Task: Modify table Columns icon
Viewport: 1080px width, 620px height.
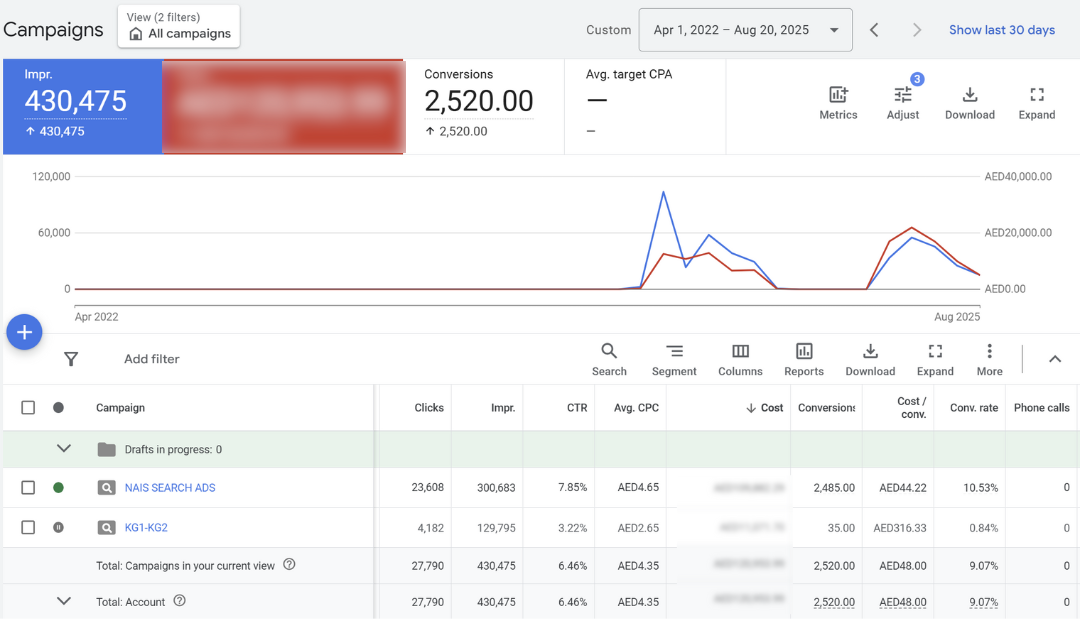Action: click(740, 352)
